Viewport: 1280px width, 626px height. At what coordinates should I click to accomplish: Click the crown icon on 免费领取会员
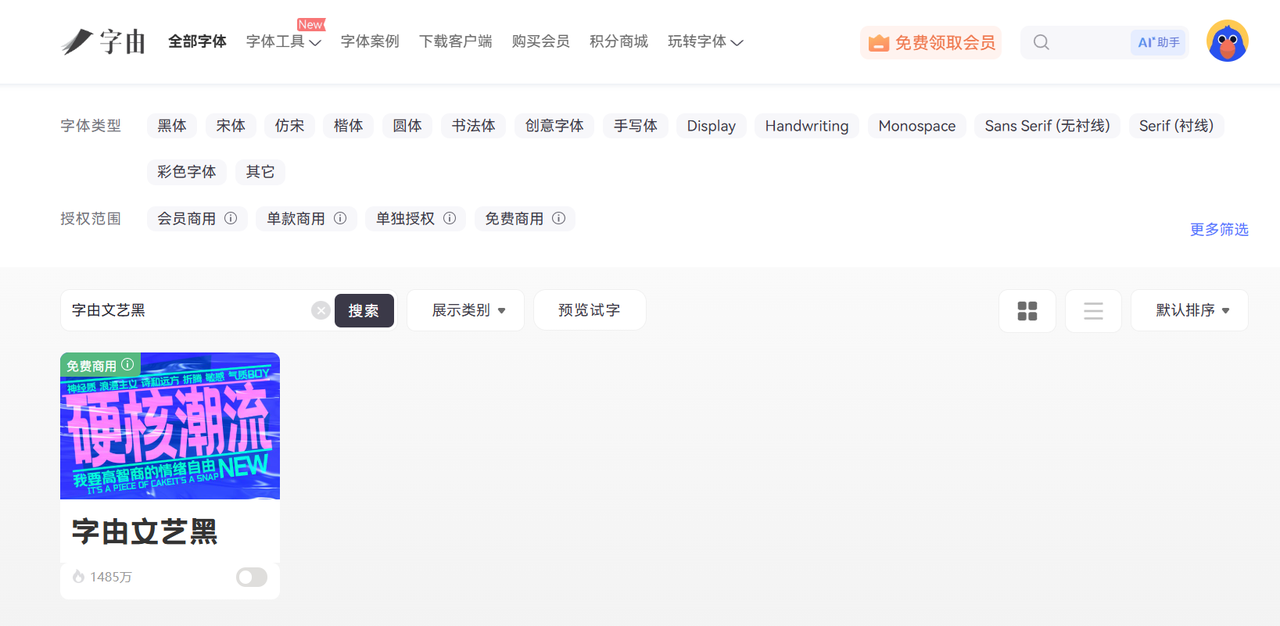tap(878, 43)
